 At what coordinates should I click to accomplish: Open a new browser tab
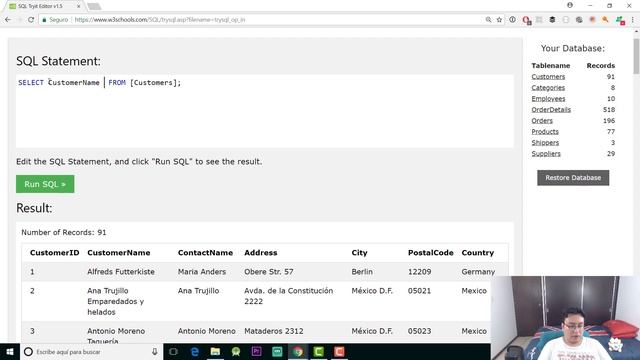(x=94, y=6)
